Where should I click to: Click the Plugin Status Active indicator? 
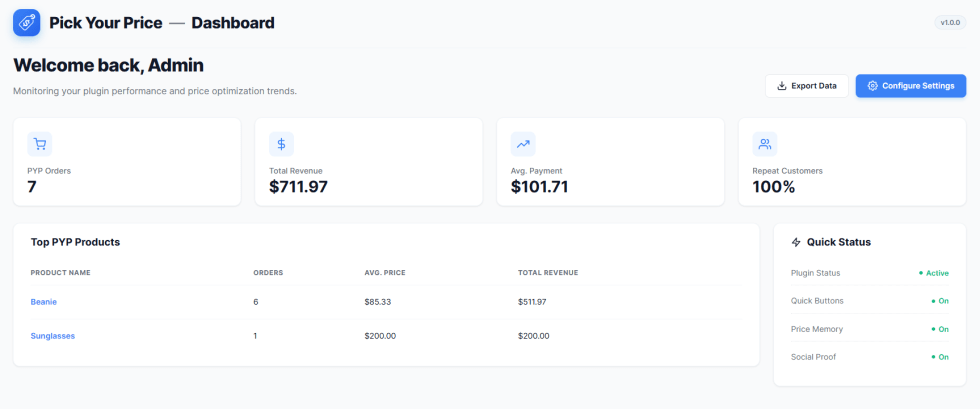pyautogui.click(x=934, y=273)
